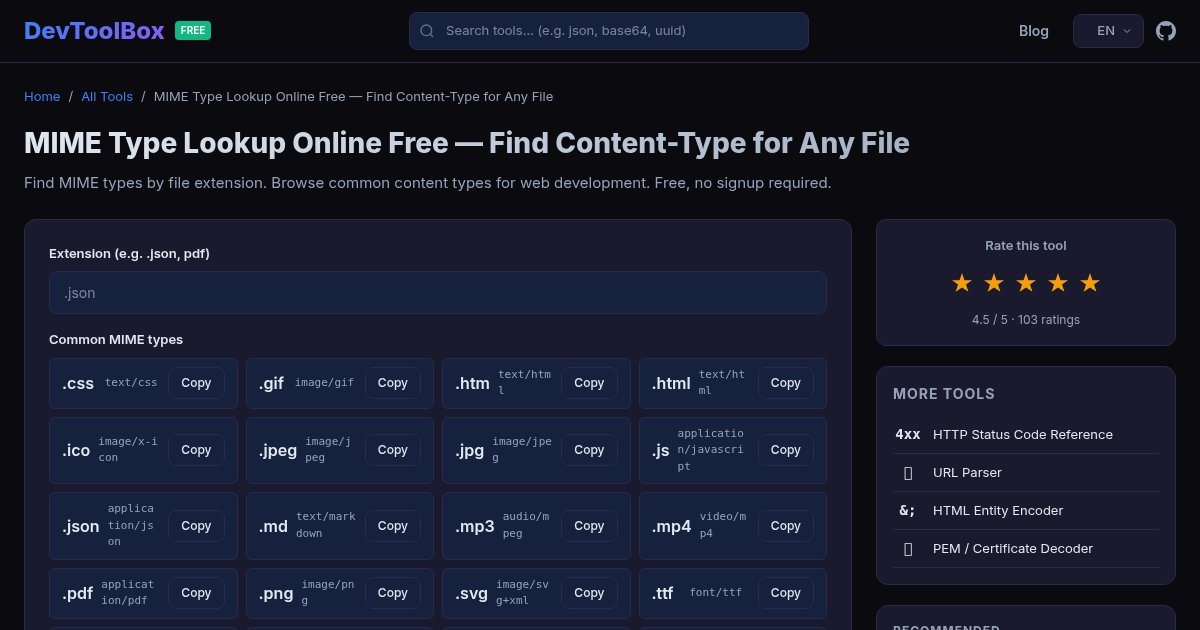Copy the .pdf MIME type
This screenshot has width=1200, height=630.
[x=196, y=593]
